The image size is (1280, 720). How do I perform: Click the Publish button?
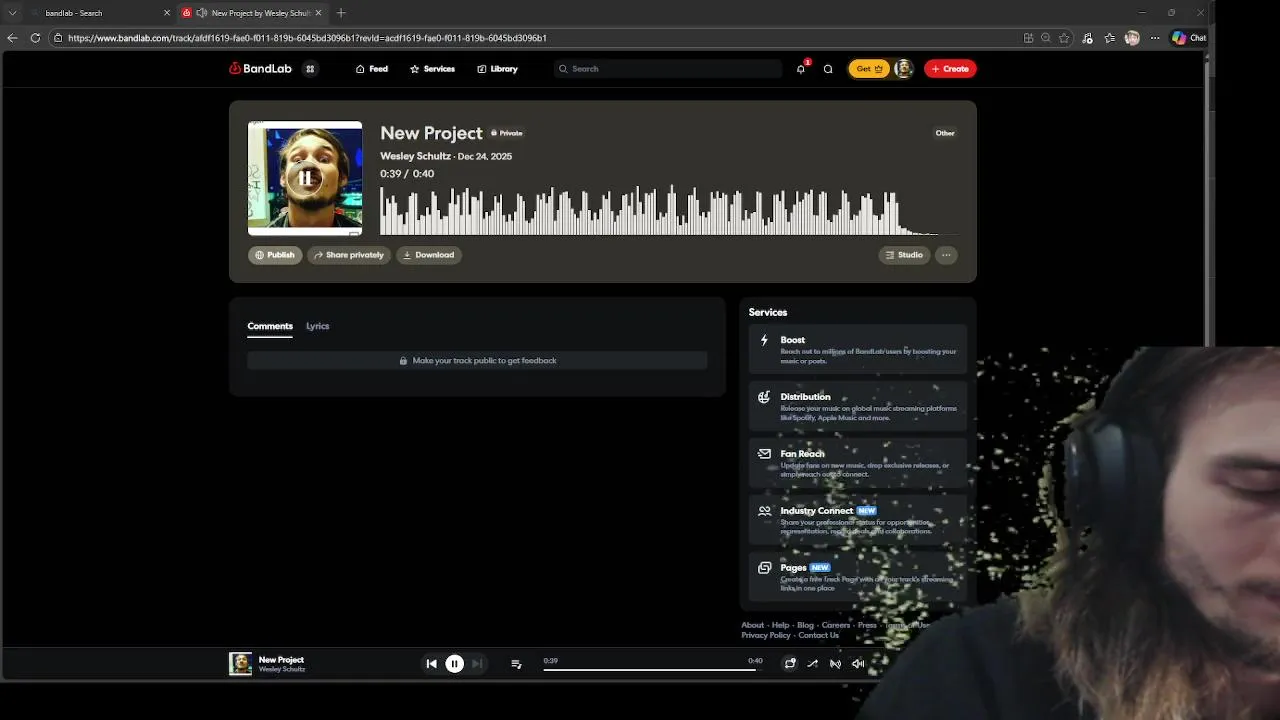point(275,255)
